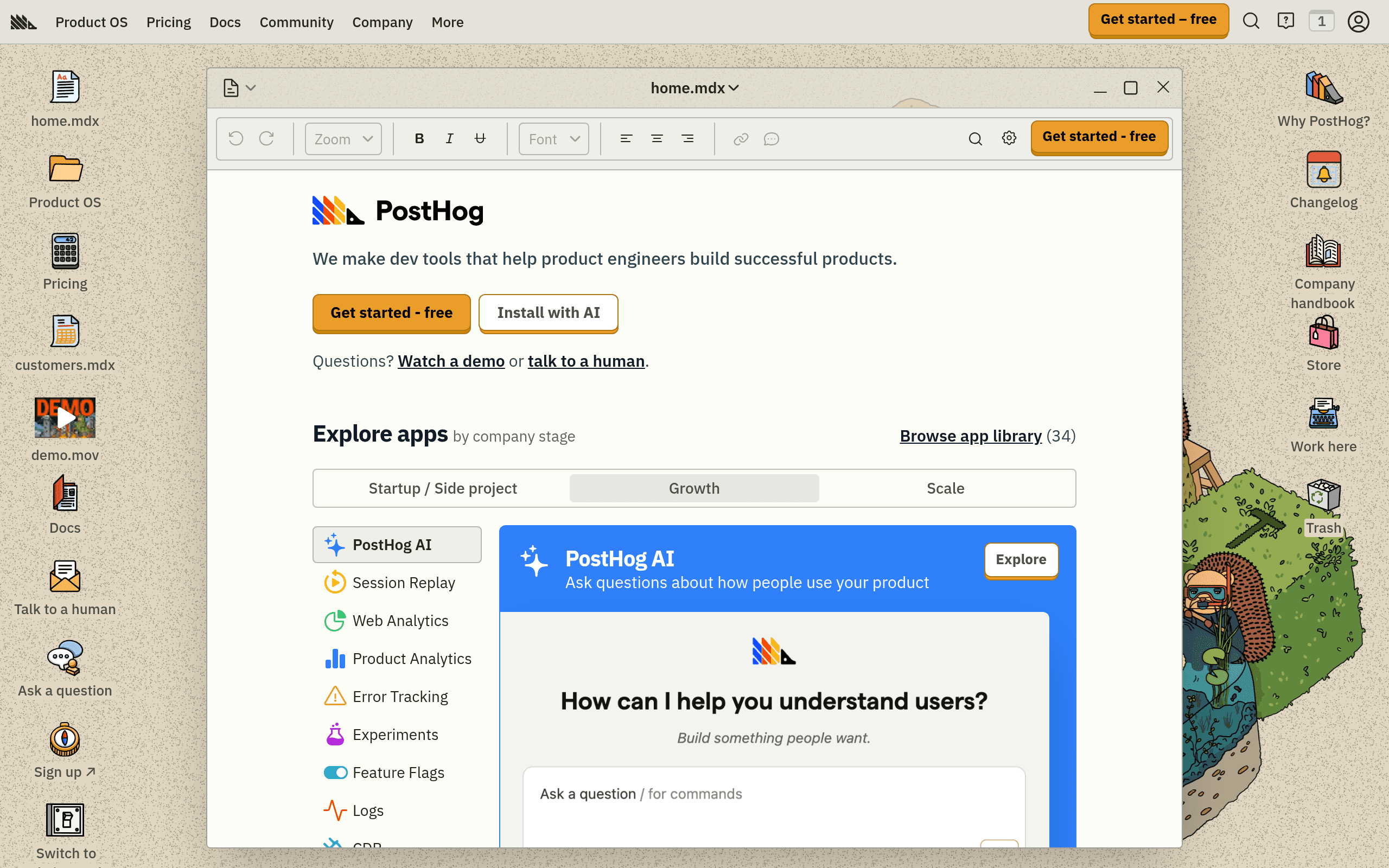This screenshot has height=868, width=1389.
Task: Click the Install with AI button
Action: [548, 313]
